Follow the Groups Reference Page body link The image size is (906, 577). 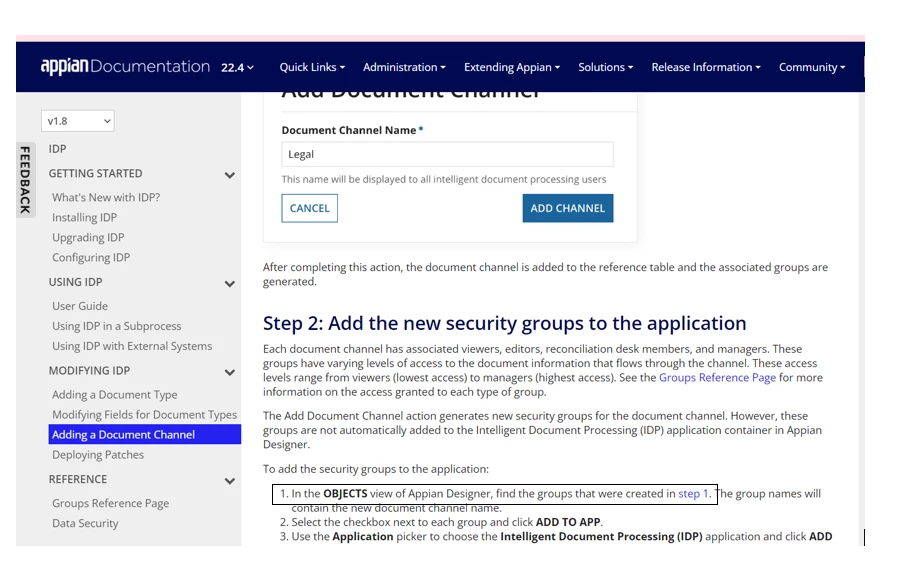point(717,378)
